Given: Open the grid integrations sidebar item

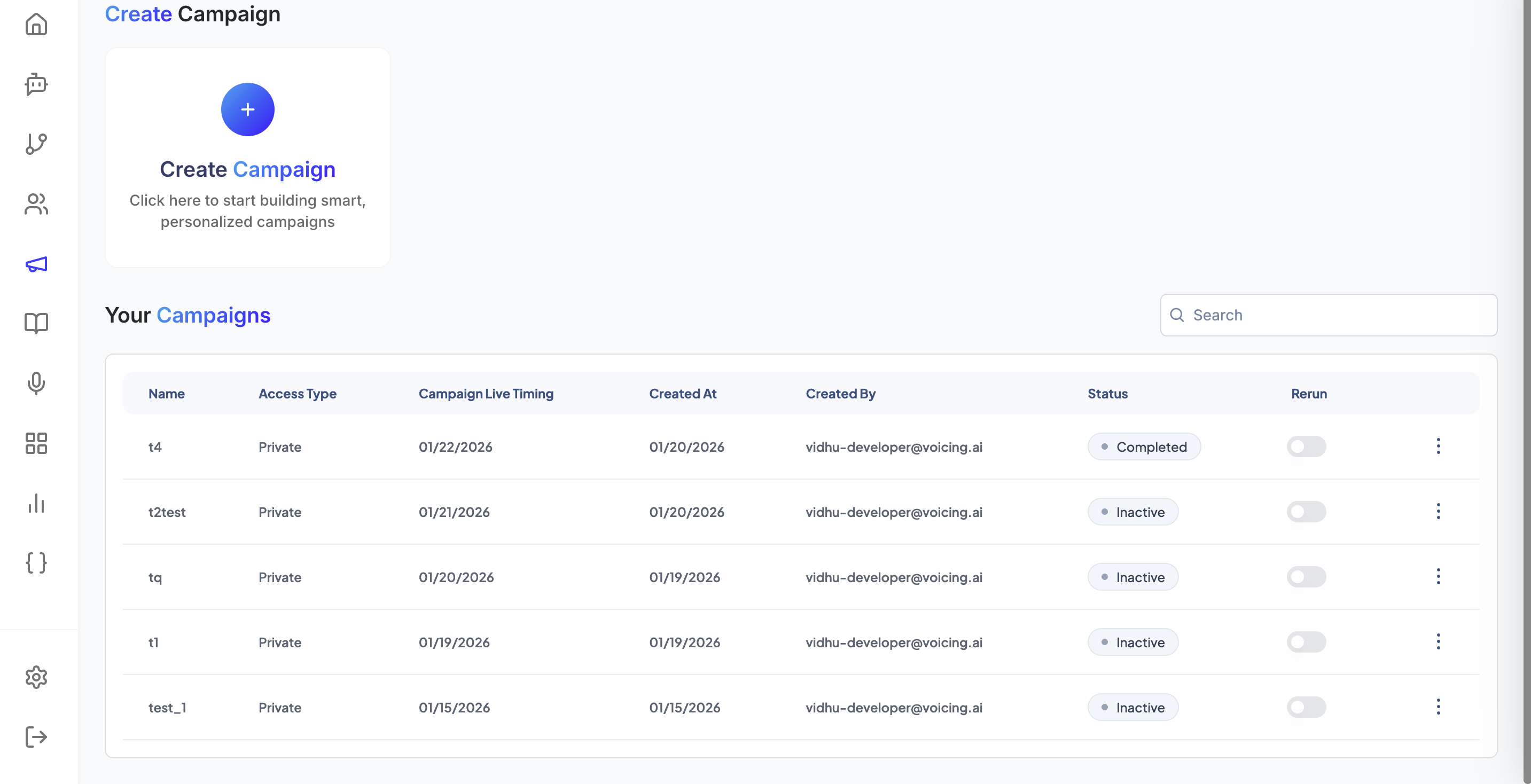Looking at the screenshot, I should (x=36, y=443).
